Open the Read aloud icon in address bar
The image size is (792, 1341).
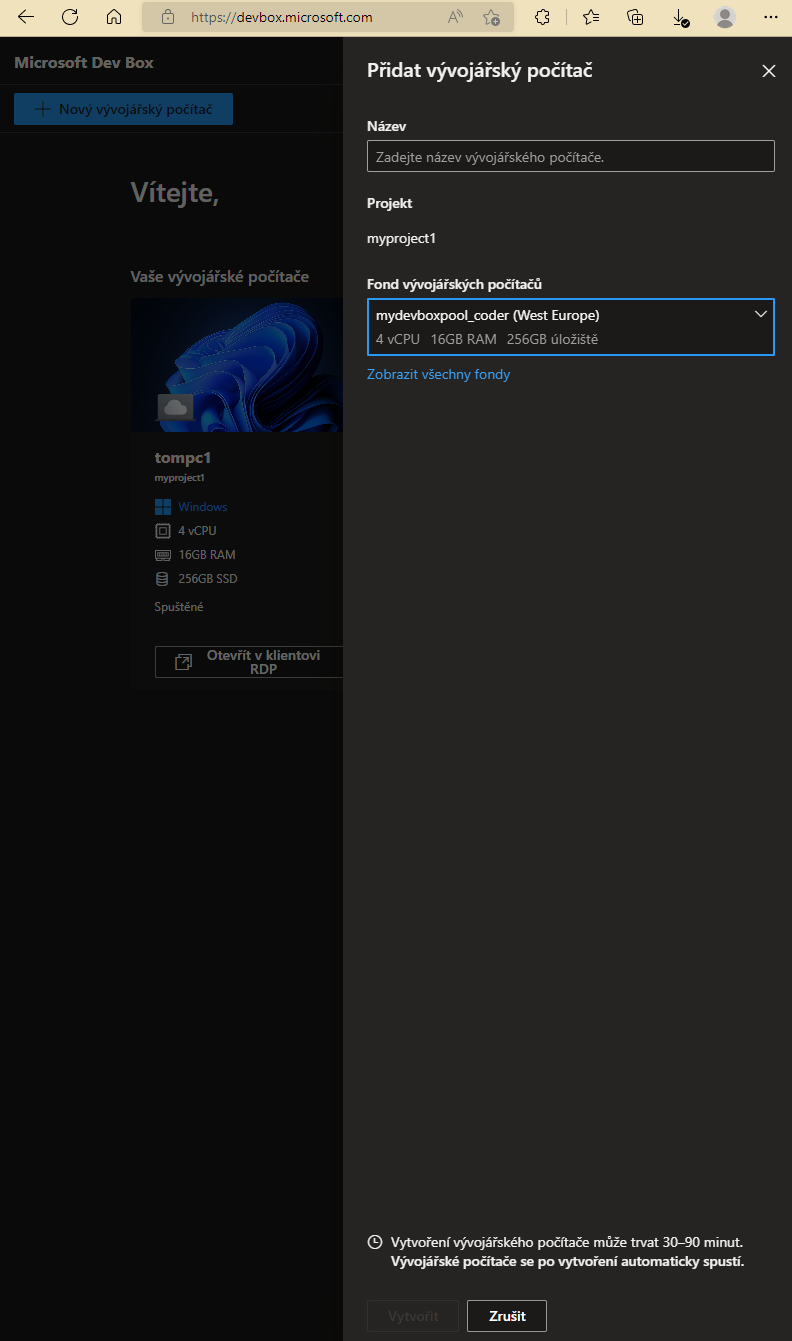(456, 17)
